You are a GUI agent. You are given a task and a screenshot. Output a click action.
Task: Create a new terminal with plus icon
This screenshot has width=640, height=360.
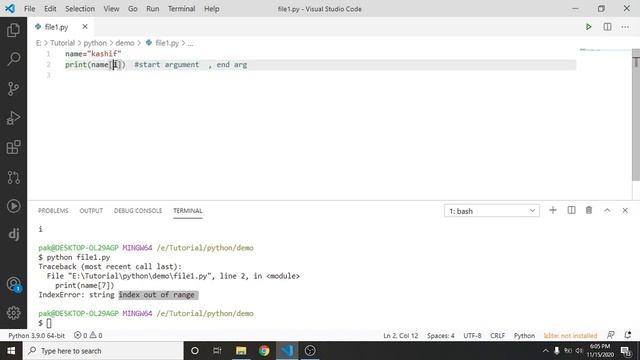(553, 210)
